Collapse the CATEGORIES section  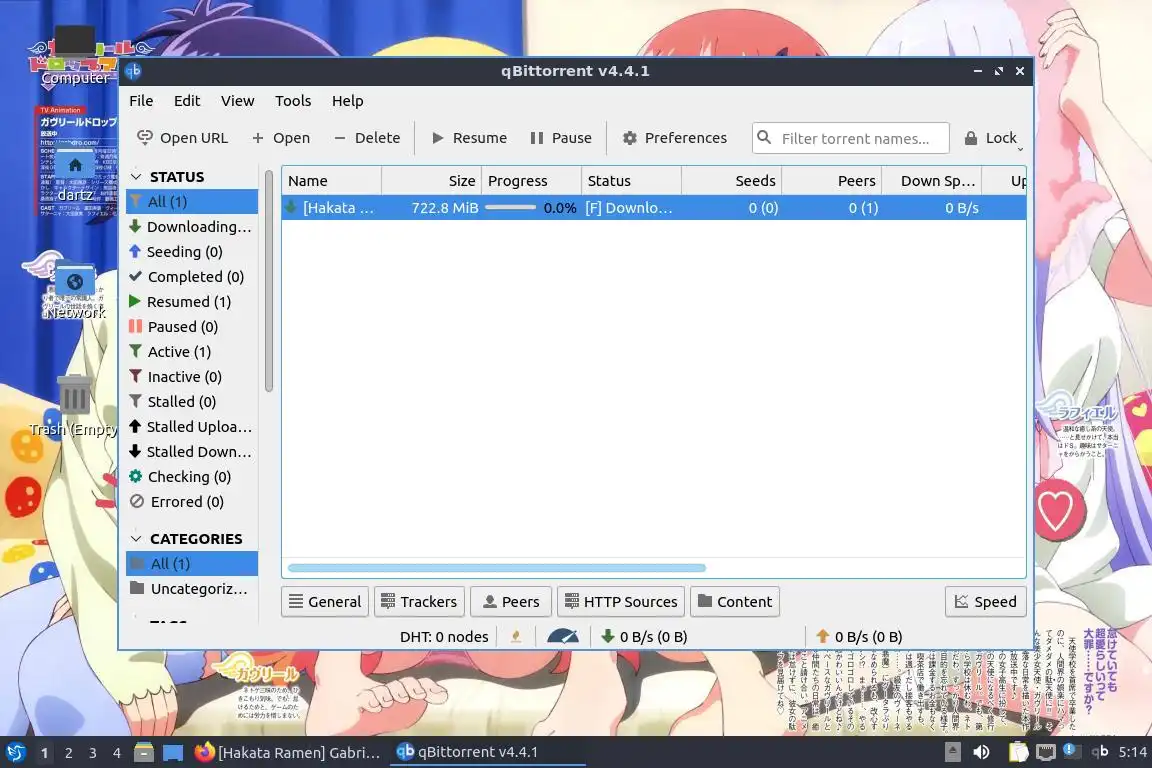pos(136,539)
